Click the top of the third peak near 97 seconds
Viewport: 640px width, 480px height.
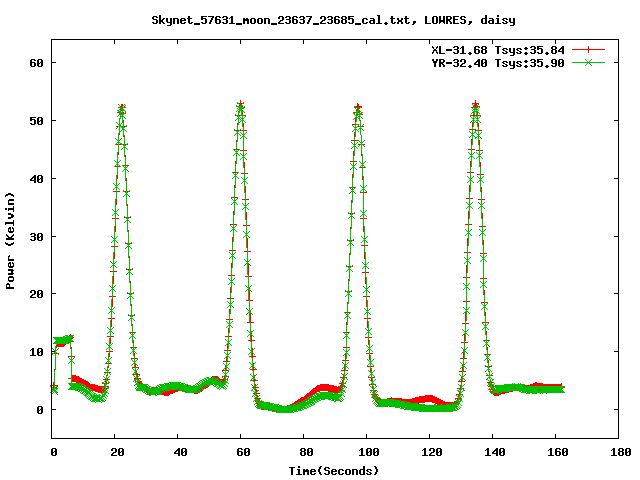[x=358, y=108]
